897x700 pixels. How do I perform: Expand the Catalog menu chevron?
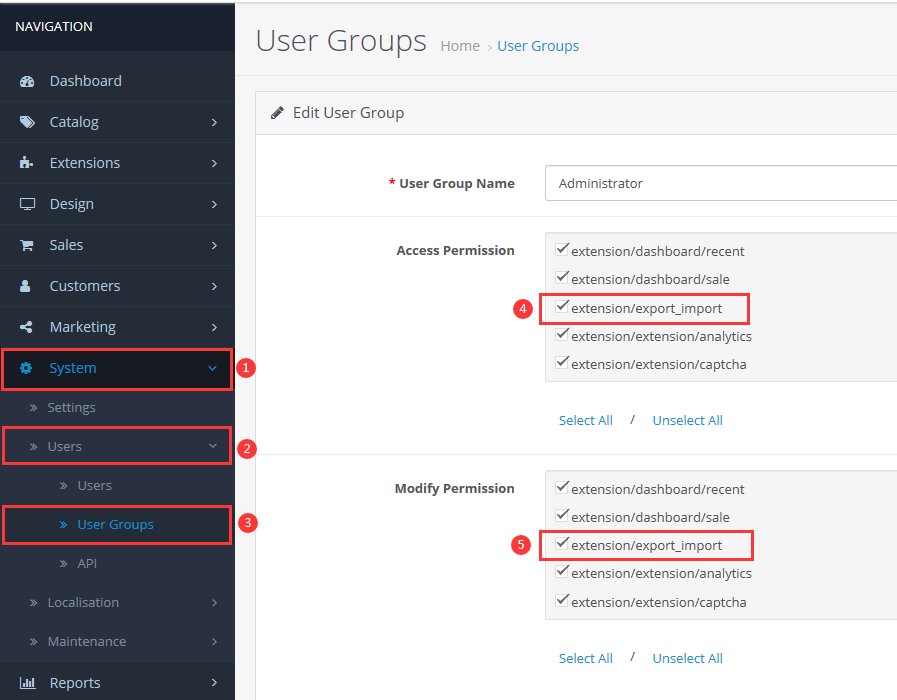(x=214, y=122)
